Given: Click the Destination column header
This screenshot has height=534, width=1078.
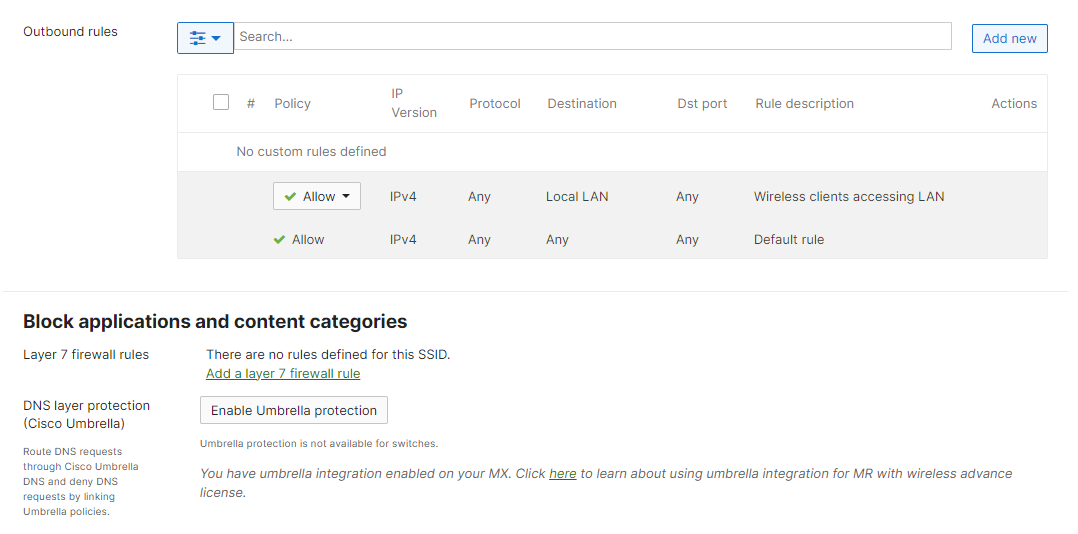Looking at the screenshot, I should (x=582, y=104).
